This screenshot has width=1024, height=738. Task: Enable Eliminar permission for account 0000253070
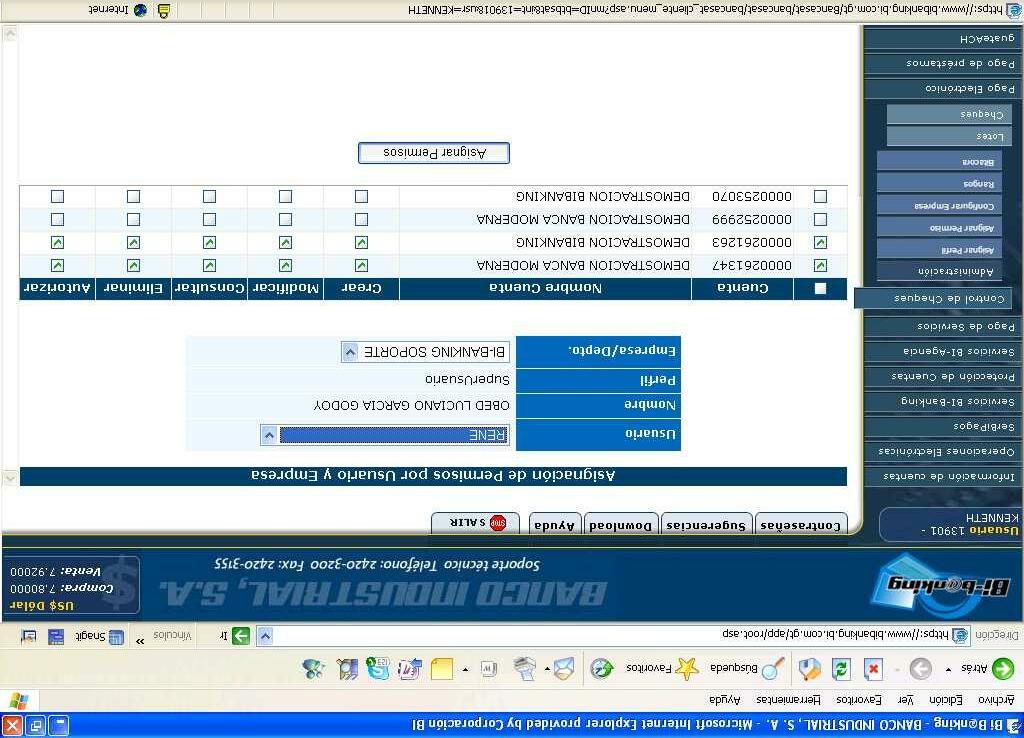coord(133,196)
